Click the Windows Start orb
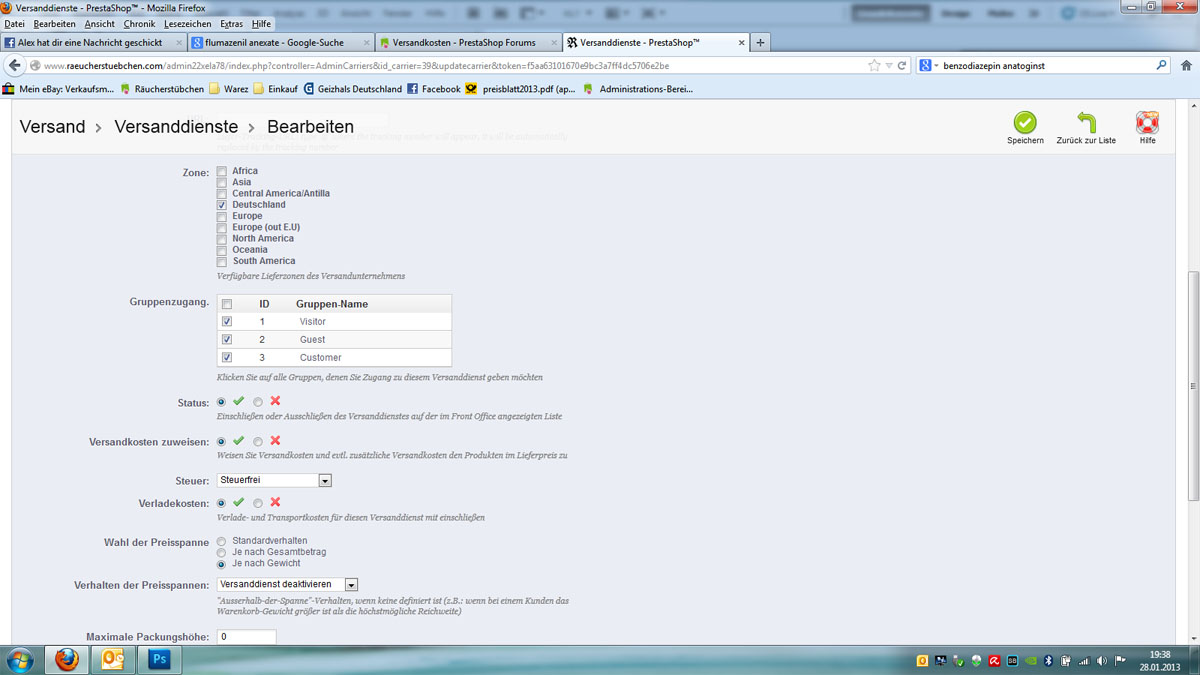Image resolution: width=1200 pixels, height=675 pixels. coord(20,660)
